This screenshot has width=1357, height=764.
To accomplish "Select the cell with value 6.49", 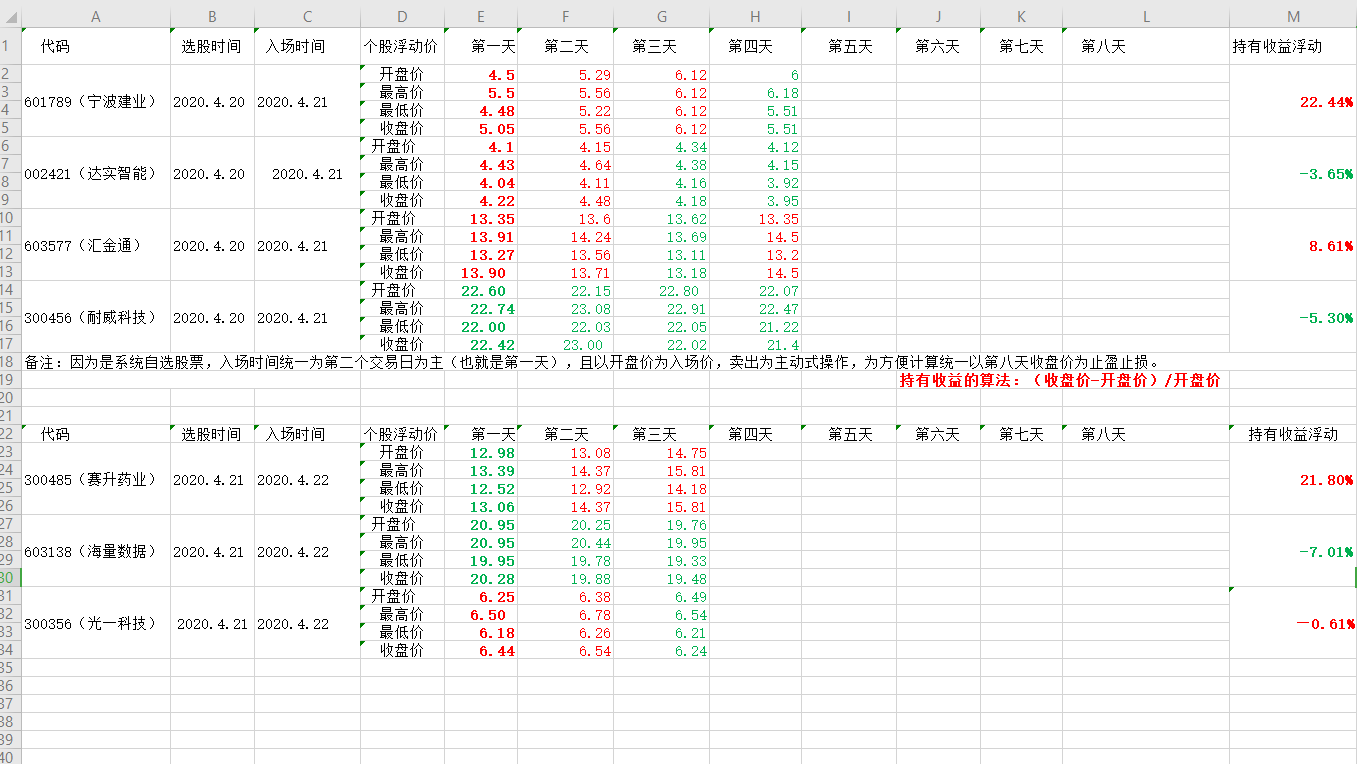I will tap(662, 597).
